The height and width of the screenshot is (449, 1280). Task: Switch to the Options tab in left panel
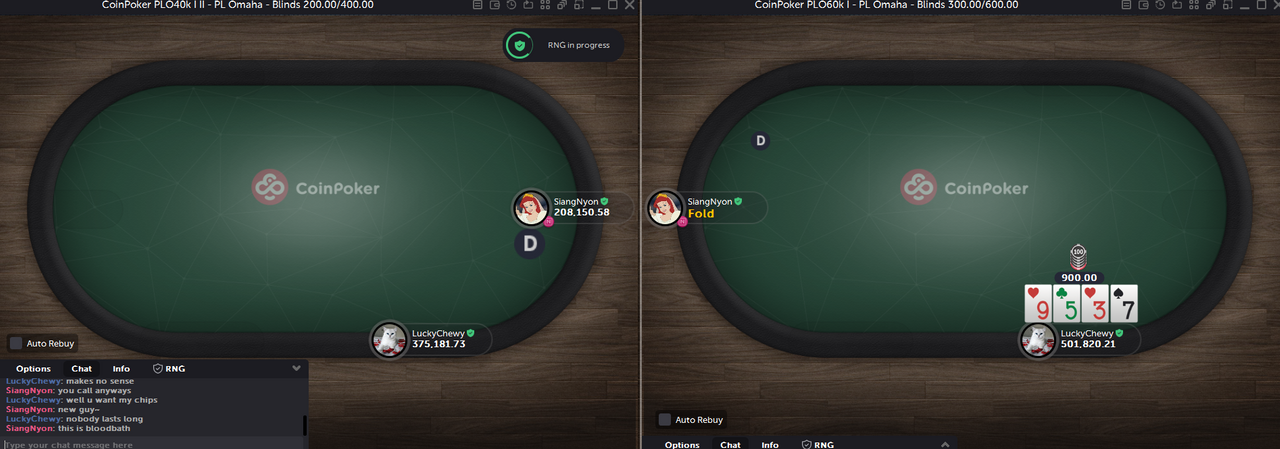click(33, 369)
